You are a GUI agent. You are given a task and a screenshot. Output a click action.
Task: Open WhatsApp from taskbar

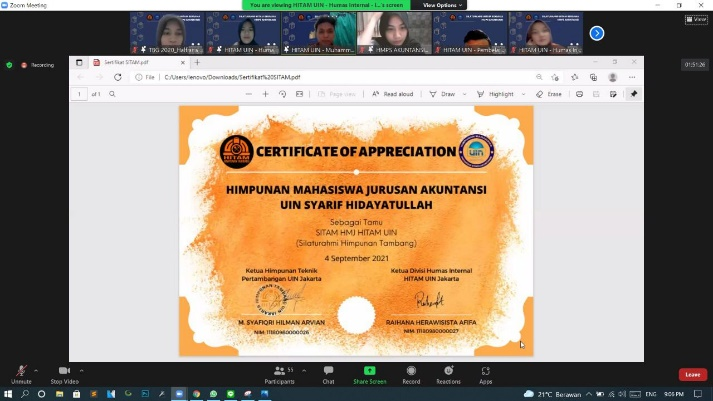pyautogui.click(x=213, y=394)
